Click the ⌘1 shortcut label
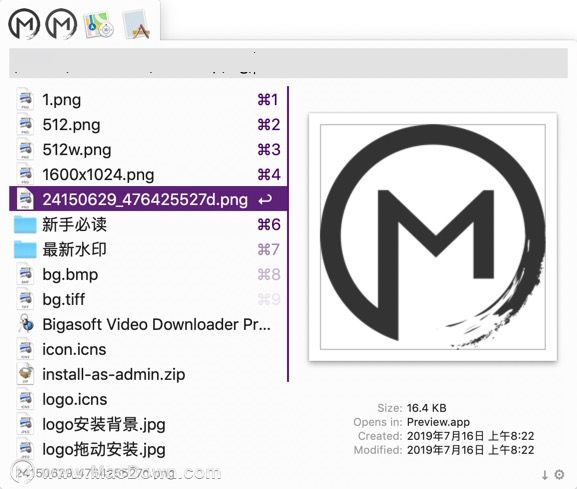This screenshot has width=577, height=489. (x=268, y=100)
